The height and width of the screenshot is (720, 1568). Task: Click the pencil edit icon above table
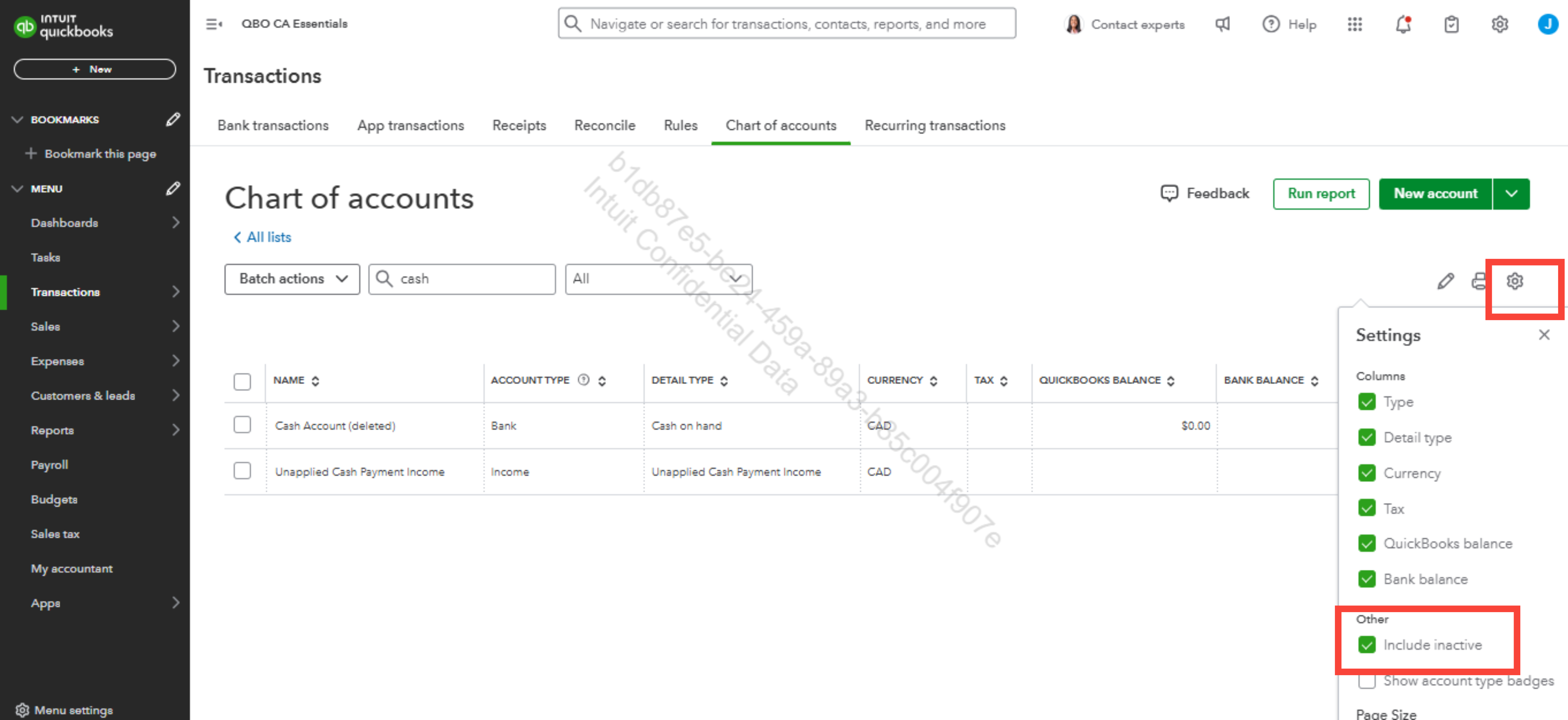pos(1445,280)
